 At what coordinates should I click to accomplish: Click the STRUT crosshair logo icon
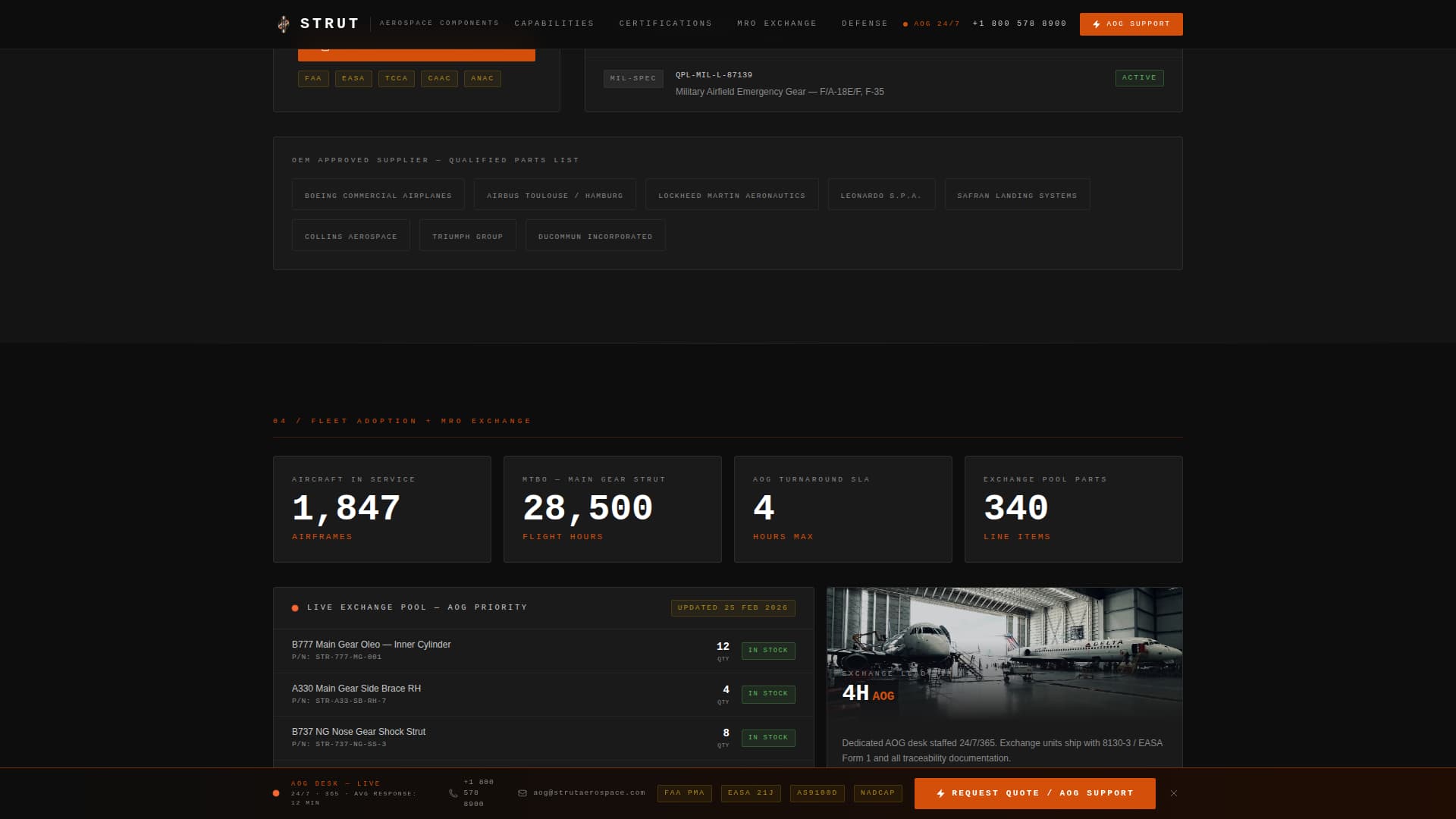(x=284, y=24)
